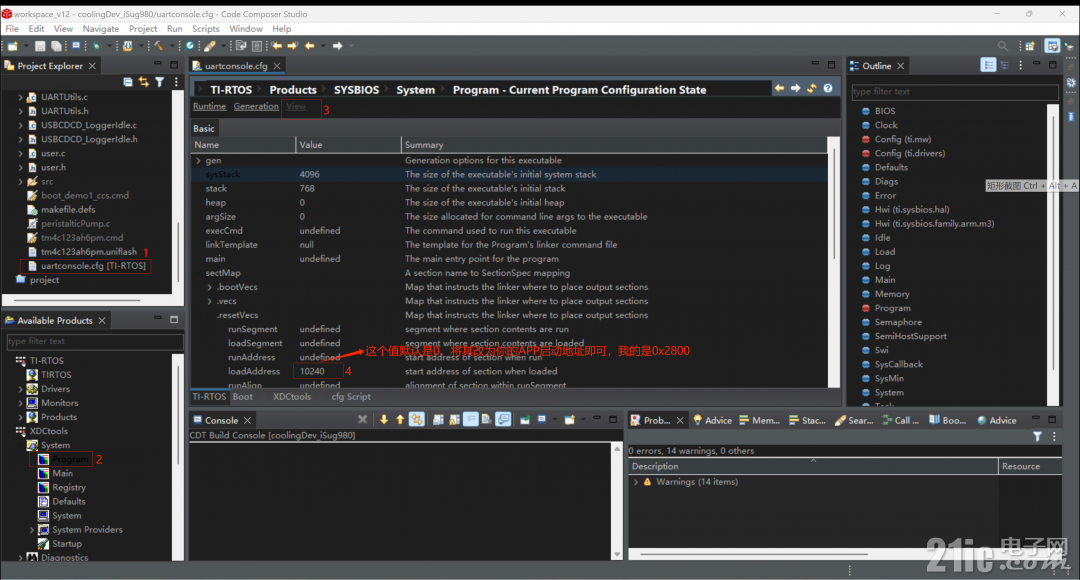Expand the src folder node
1080x580 pixels.
pyautogui.click(x=20, y=182)
